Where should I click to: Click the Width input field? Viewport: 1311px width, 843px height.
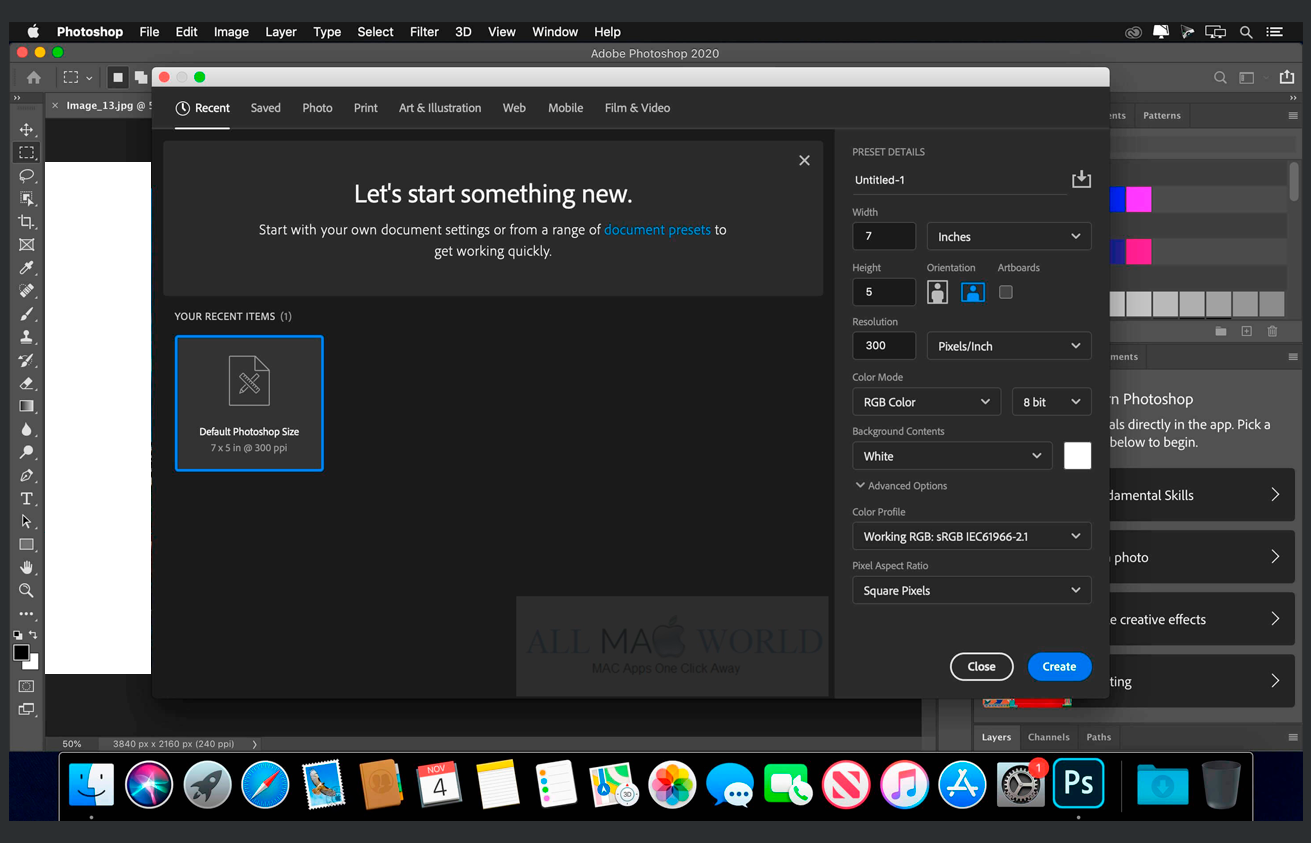884,237
